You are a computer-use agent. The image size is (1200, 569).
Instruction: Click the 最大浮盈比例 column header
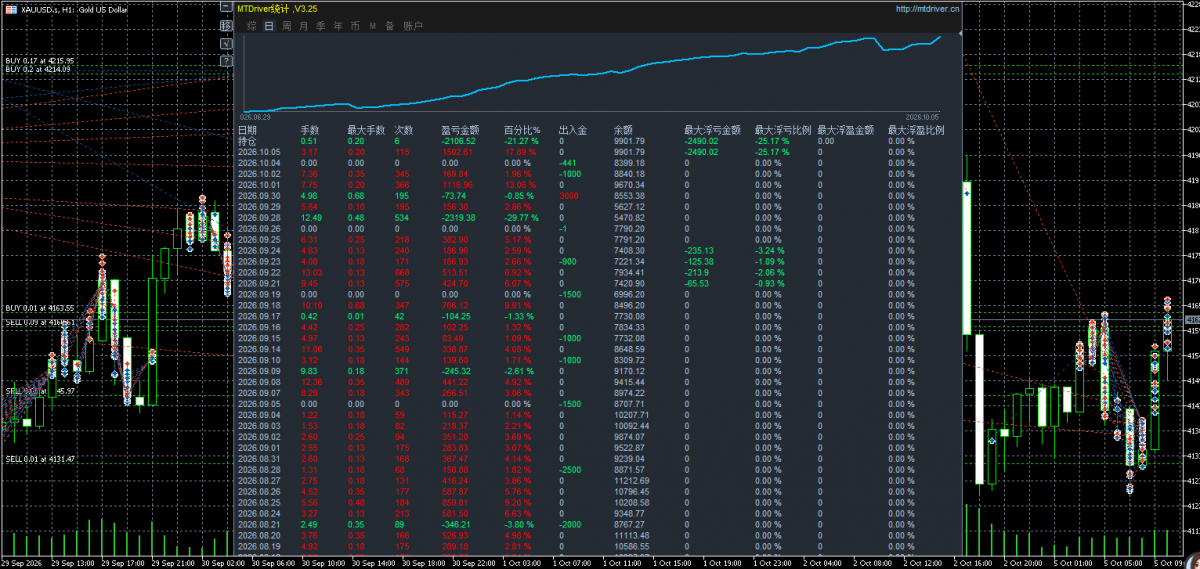coord(916,130)
